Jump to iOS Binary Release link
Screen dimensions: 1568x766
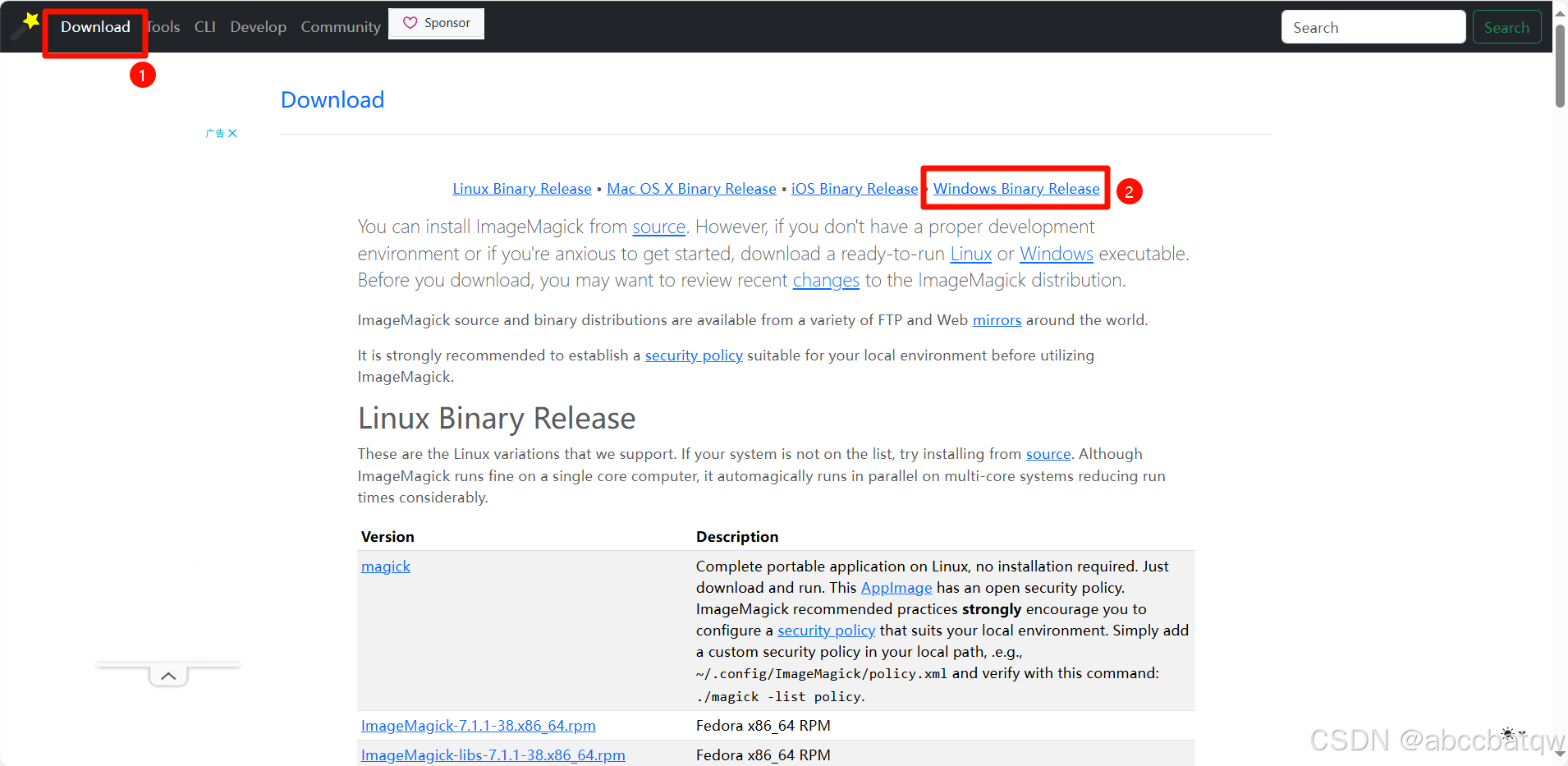pyautogui.click(x=855, y=189)
